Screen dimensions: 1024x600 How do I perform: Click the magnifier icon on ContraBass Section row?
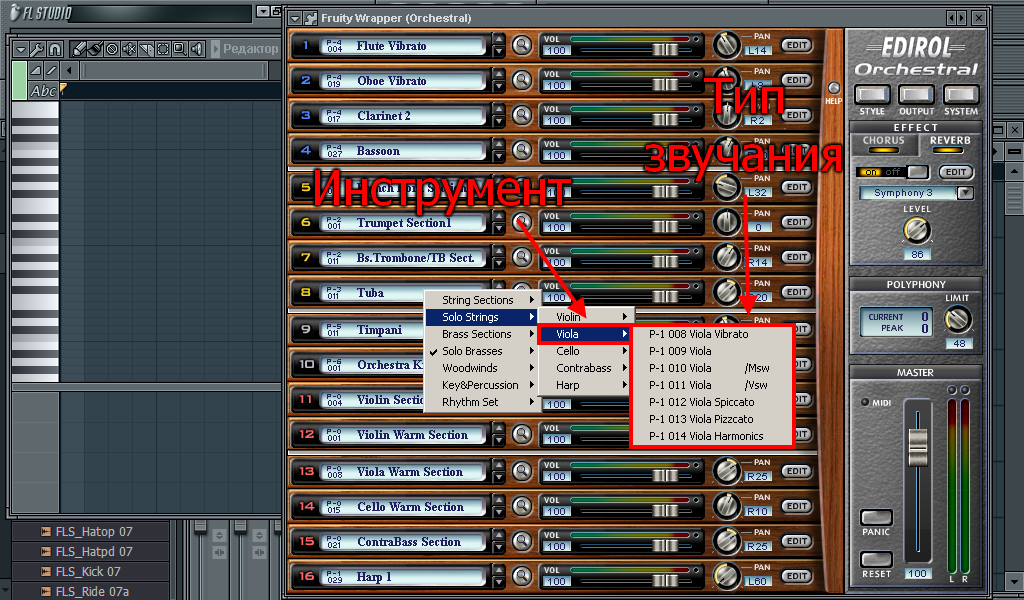tap(521, 541)
